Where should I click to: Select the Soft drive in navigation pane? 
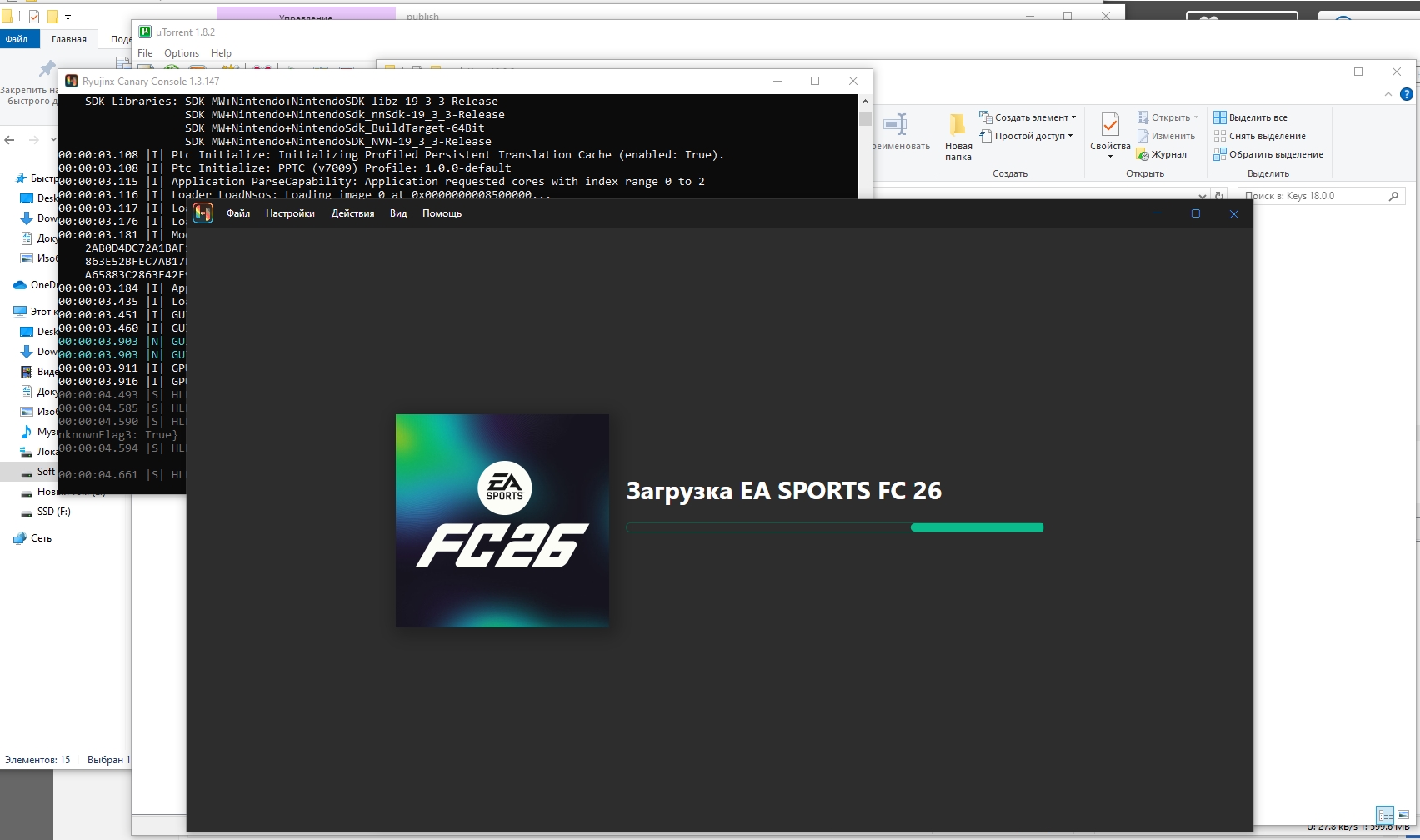37,472
